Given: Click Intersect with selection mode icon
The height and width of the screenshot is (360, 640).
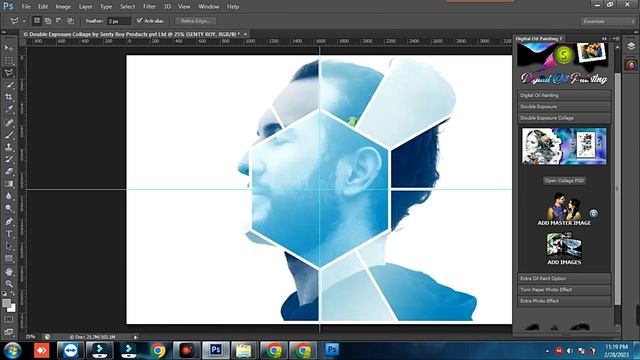Looking at the screenshot, I should pos(71,20).
